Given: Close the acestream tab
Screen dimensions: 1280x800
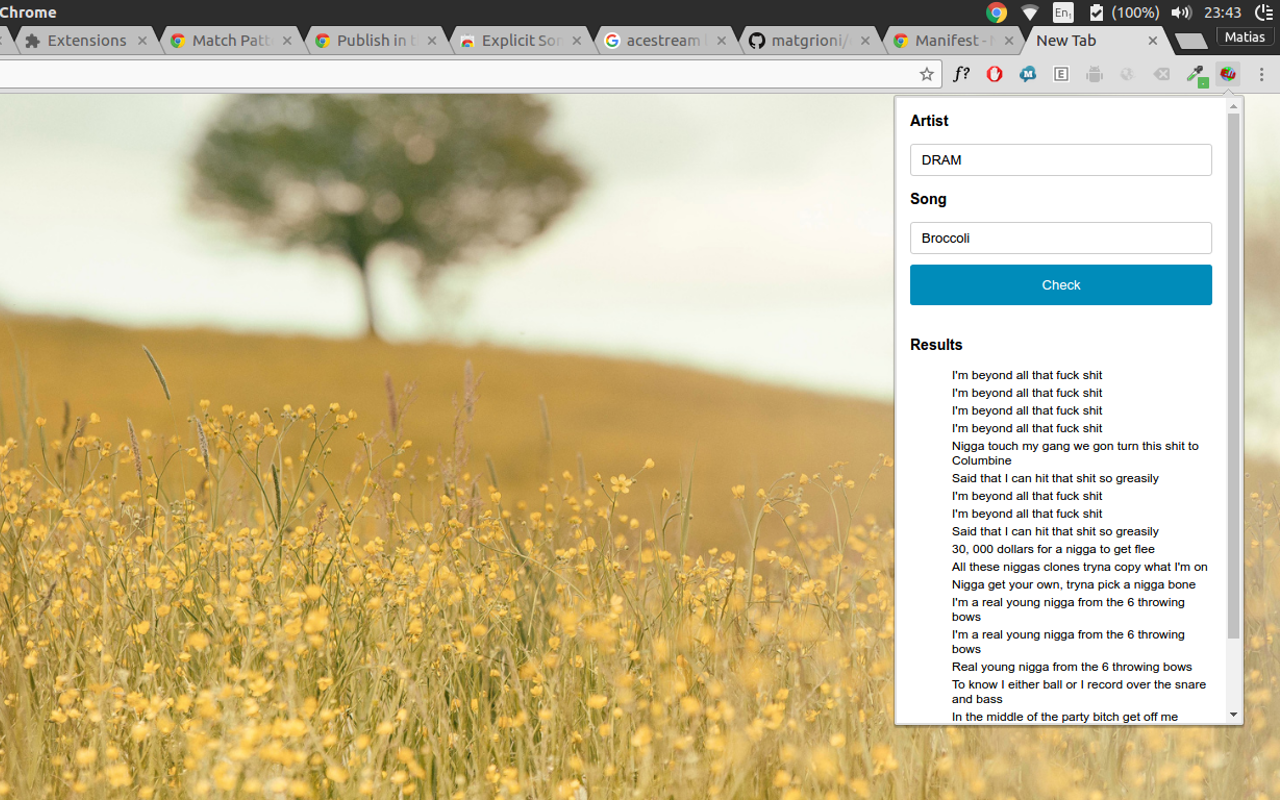Looking at the screenshot, I should pos(722,41).
